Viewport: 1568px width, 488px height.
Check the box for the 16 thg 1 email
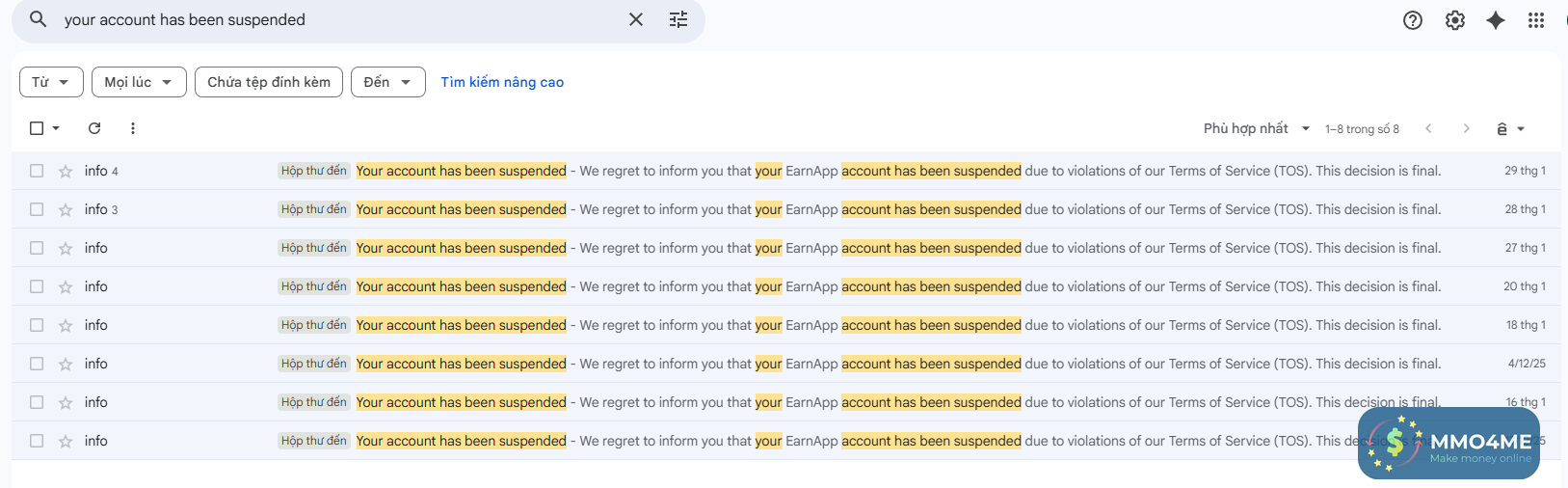(37, 402)
